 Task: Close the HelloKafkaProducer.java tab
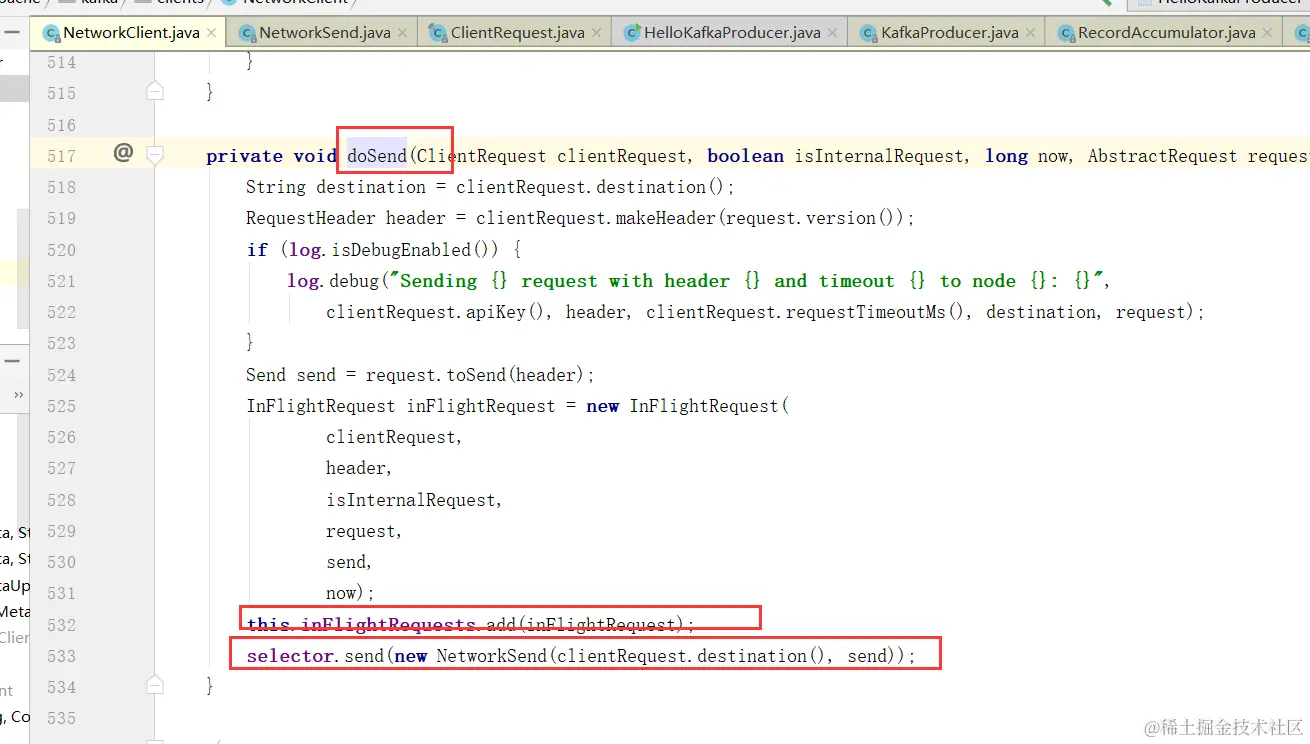pyautogui.click(x=833, y=33)
